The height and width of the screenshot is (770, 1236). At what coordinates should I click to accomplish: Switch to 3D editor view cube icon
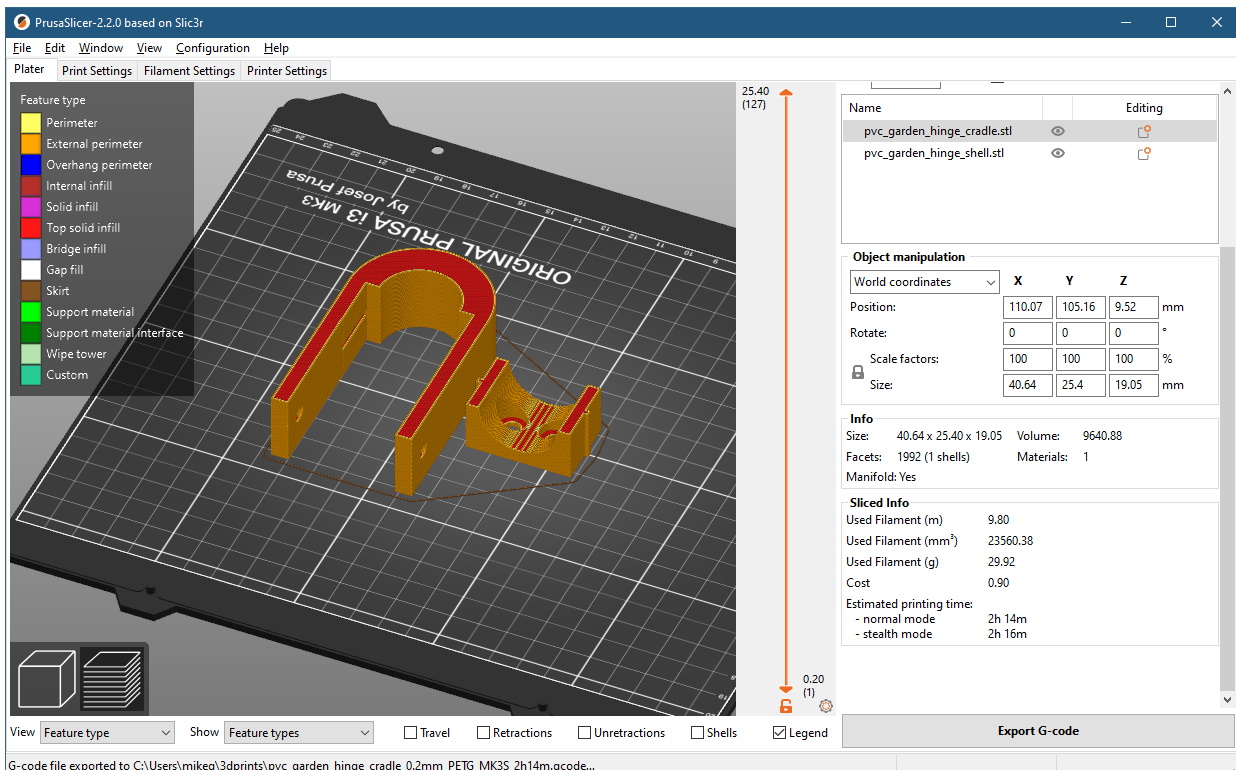pos(47,678)
